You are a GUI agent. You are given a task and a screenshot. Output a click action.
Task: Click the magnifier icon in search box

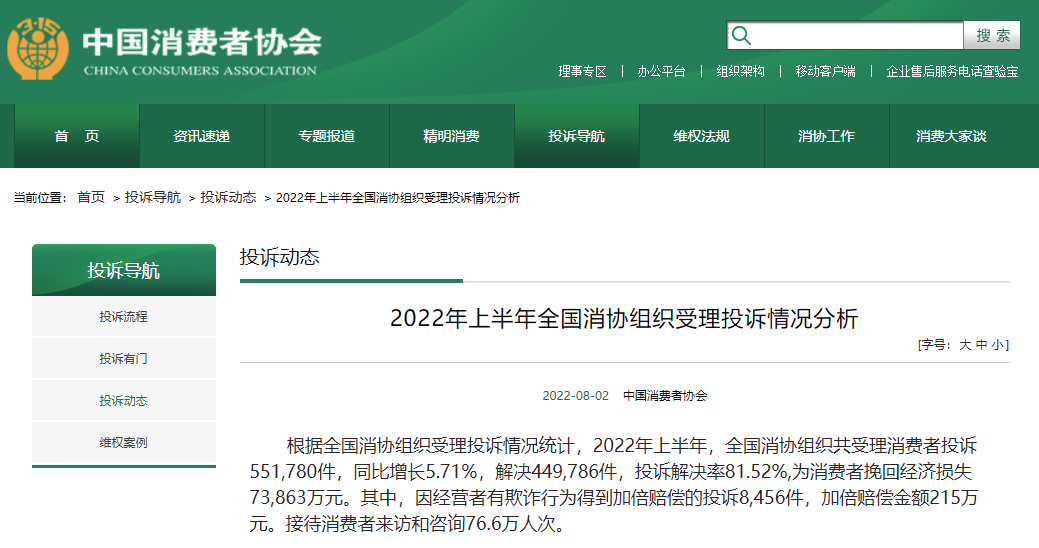coord(741,36)
